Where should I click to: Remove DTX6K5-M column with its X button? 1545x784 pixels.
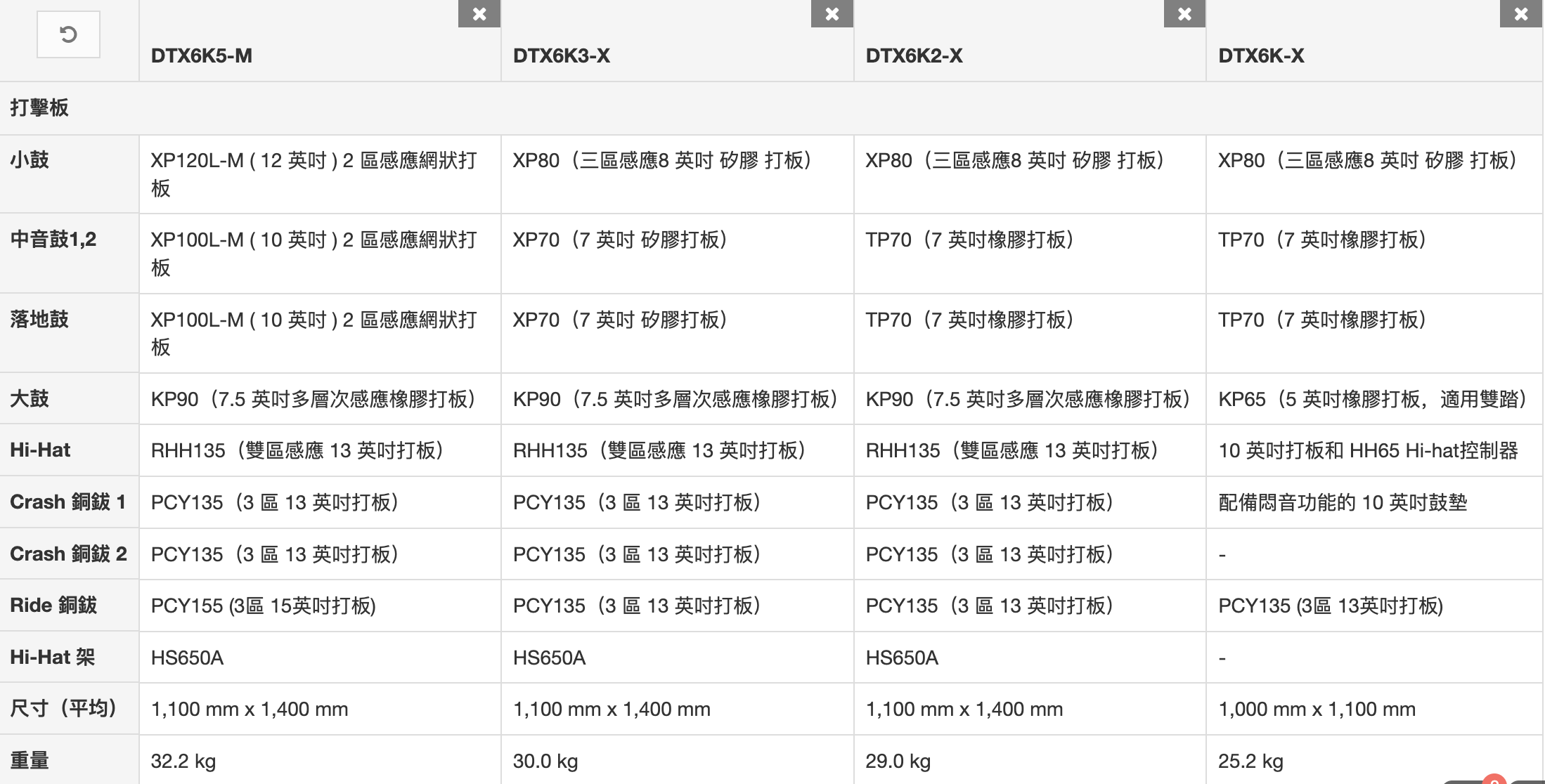pyautogui.click(x=479, y=13)
